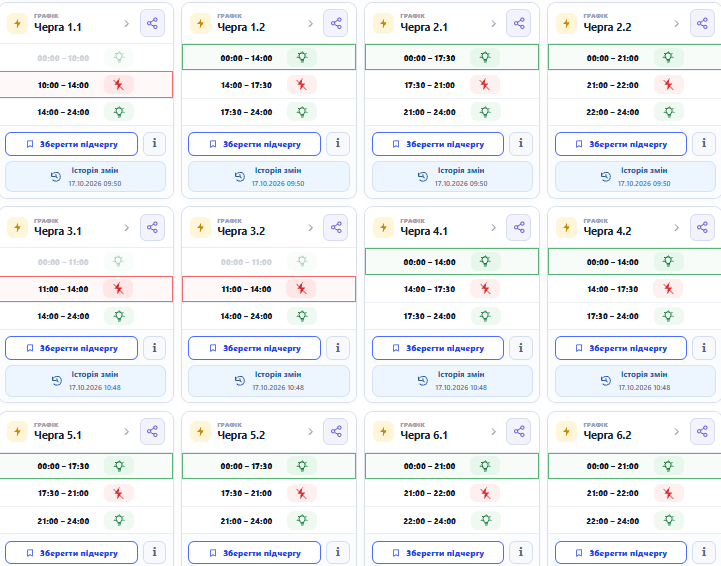Open info for Черга 1.2
The image size is (721, 566).
pos(338,144)
